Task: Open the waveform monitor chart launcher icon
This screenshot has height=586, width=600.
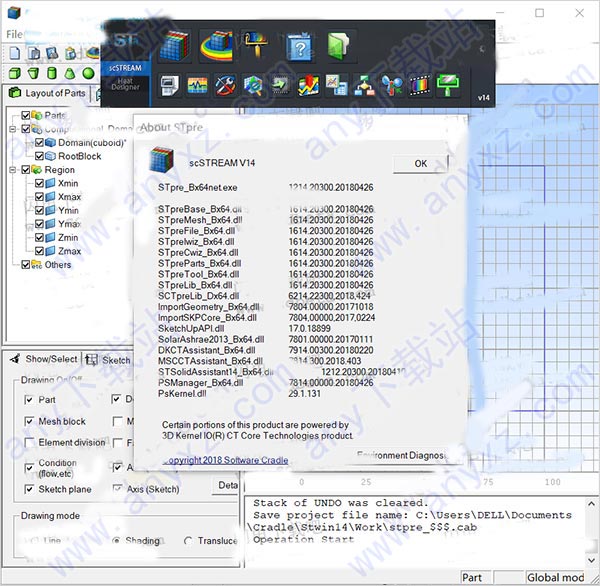Action: (197, 85)
